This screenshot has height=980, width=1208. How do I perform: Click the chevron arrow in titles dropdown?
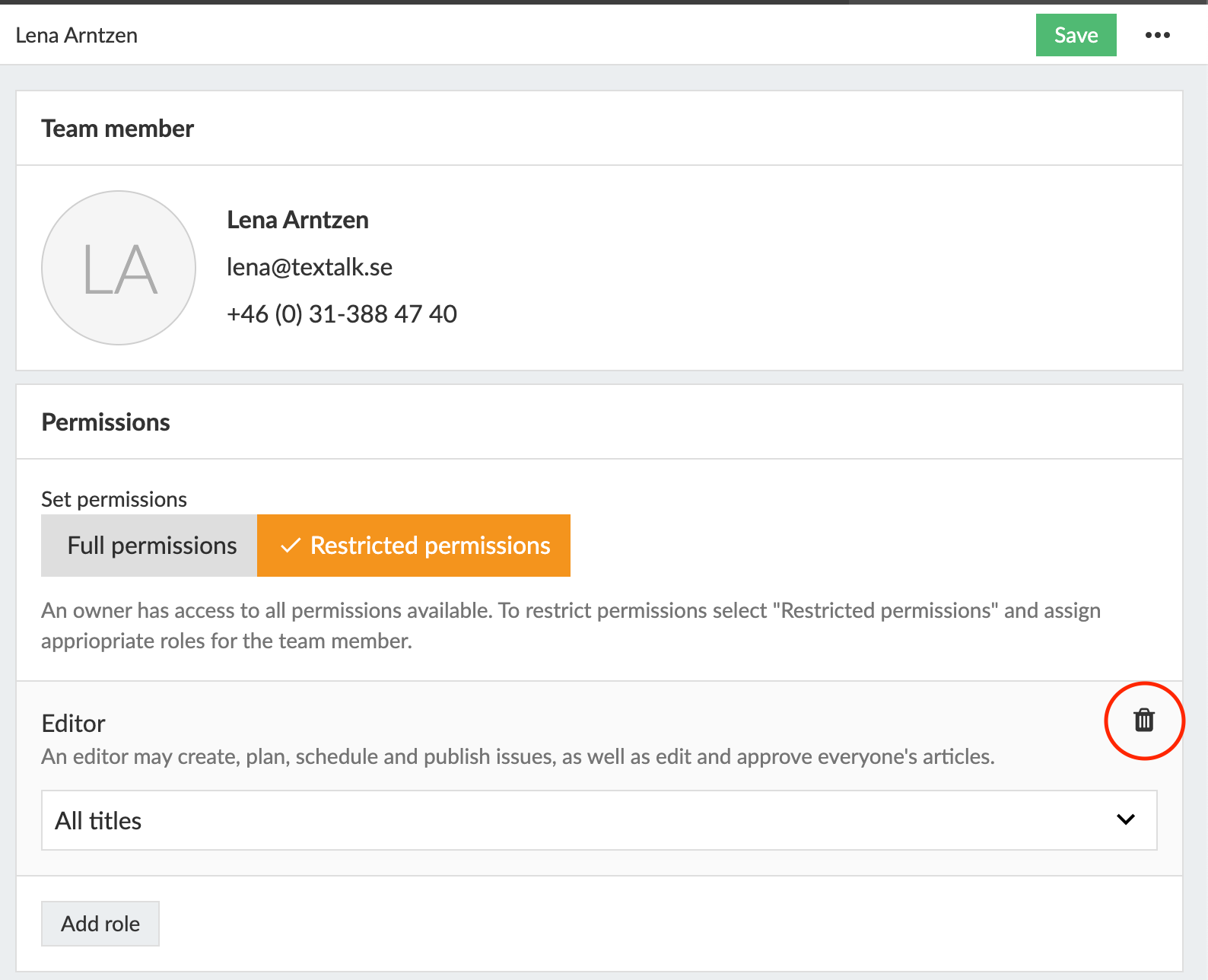(1125, 819)
